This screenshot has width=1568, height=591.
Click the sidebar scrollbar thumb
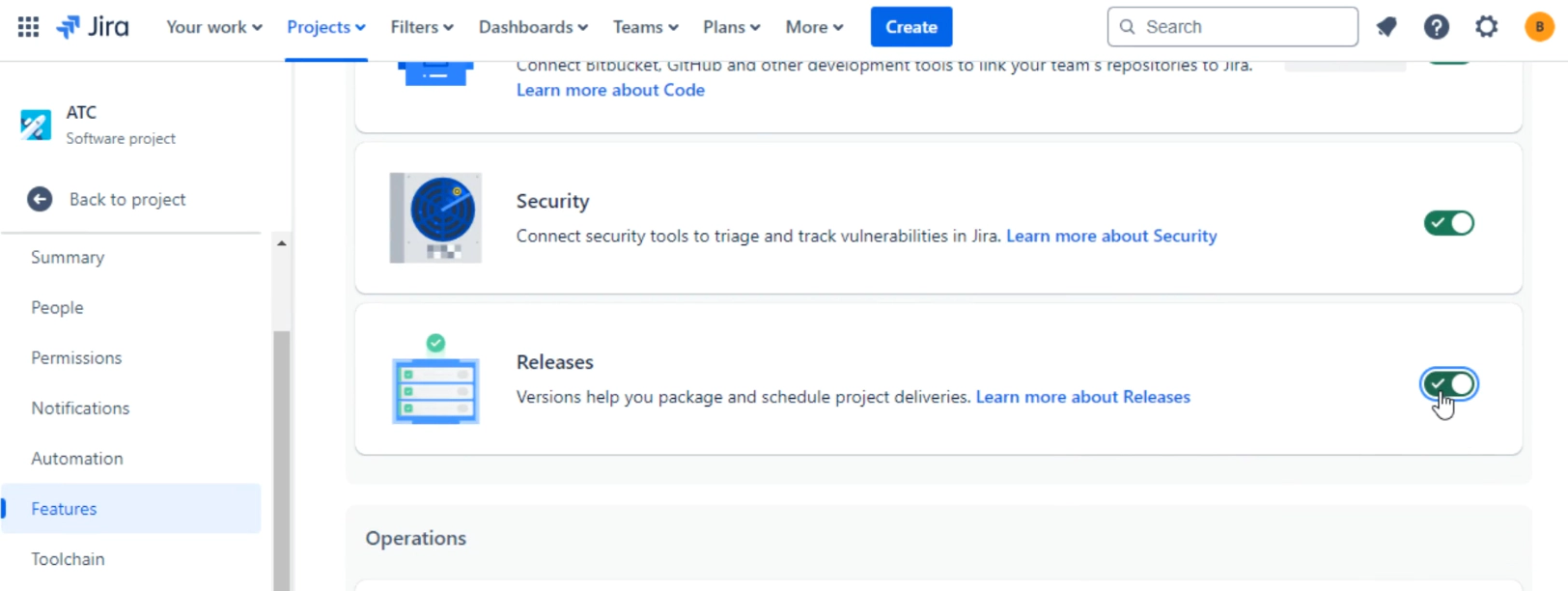pyautogui.click(x=282, y=461)
